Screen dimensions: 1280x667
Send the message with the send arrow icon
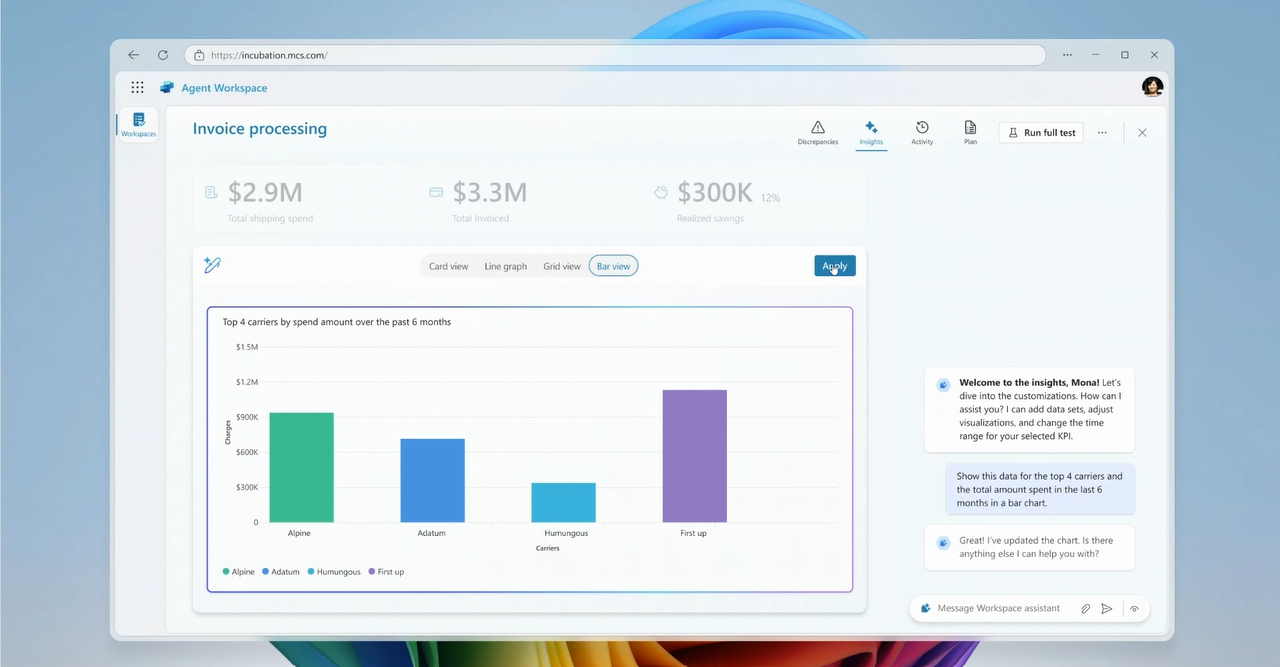point(1107,608)
